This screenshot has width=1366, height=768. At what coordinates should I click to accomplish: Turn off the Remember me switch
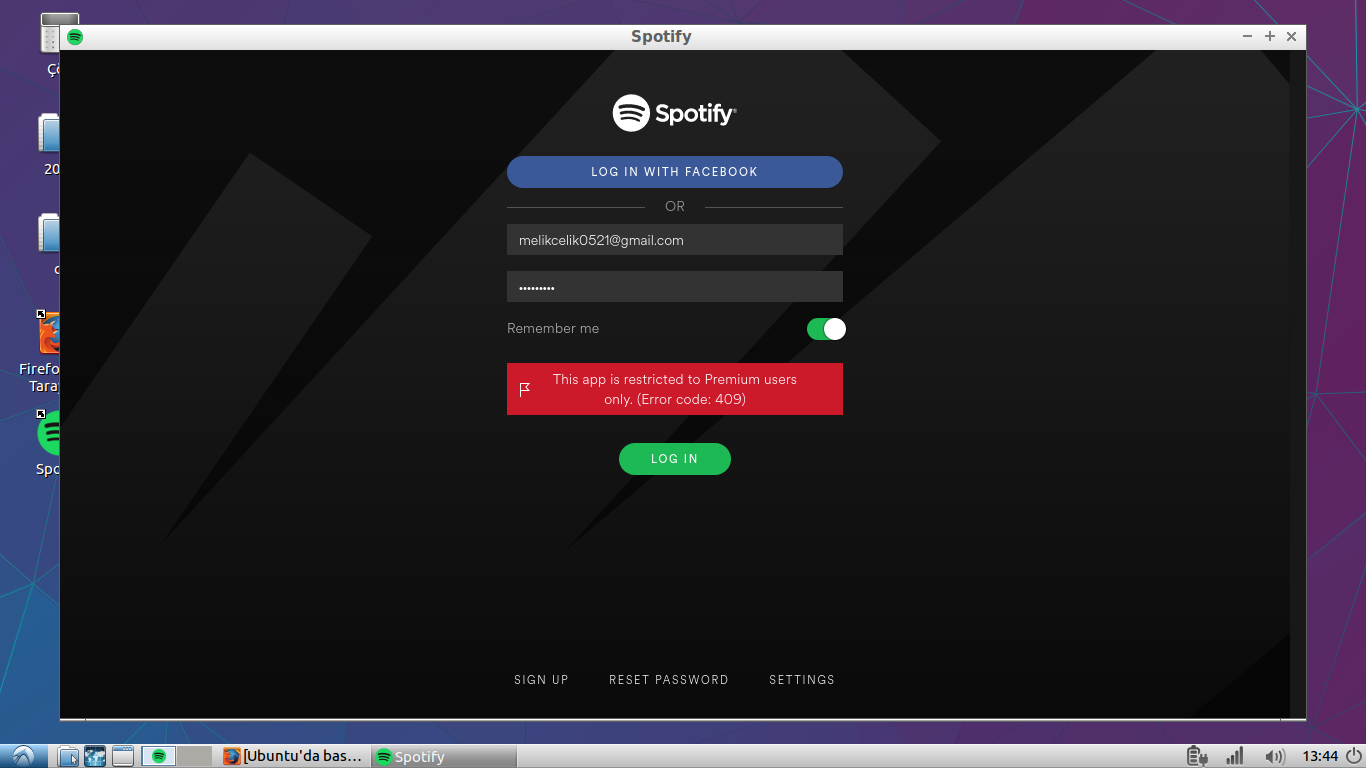[x=826, y=329]
